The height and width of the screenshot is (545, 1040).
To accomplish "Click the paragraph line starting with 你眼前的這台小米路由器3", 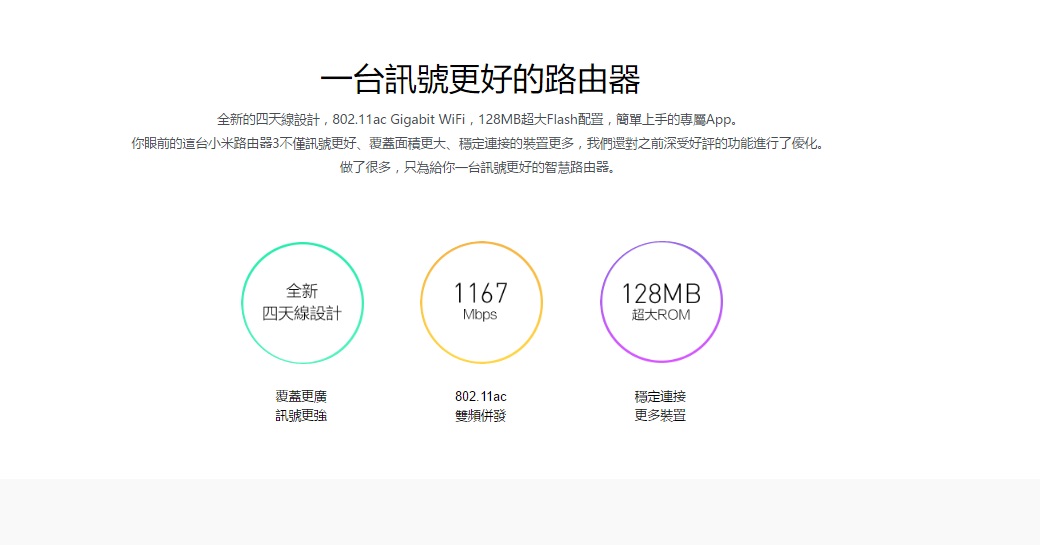I will pos(480,143).
